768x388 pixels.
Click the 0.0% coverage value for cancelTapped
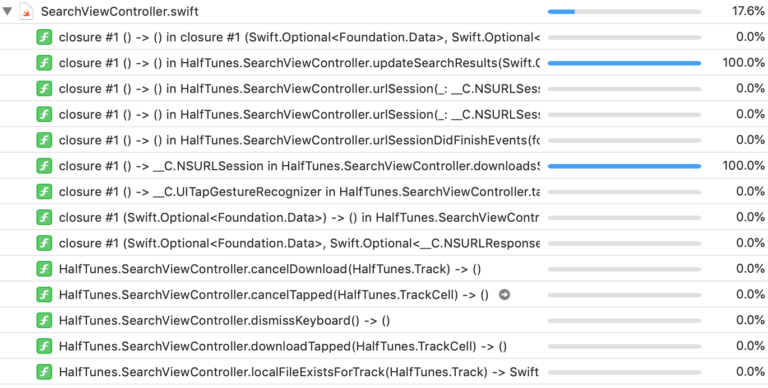750,294
